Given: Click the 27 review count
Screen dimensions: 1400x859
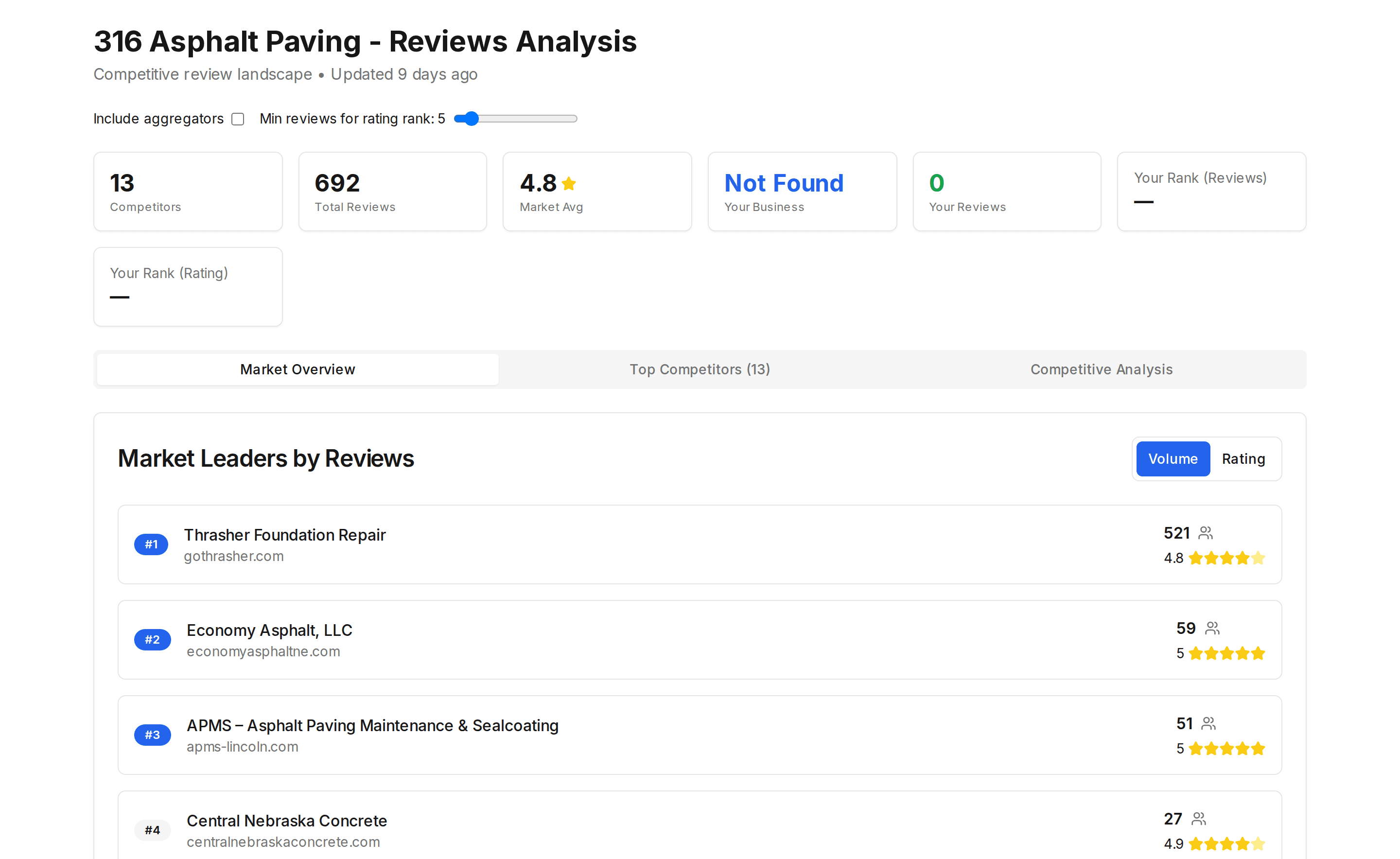Looking at the screenshot, I should click(1172, 819).
